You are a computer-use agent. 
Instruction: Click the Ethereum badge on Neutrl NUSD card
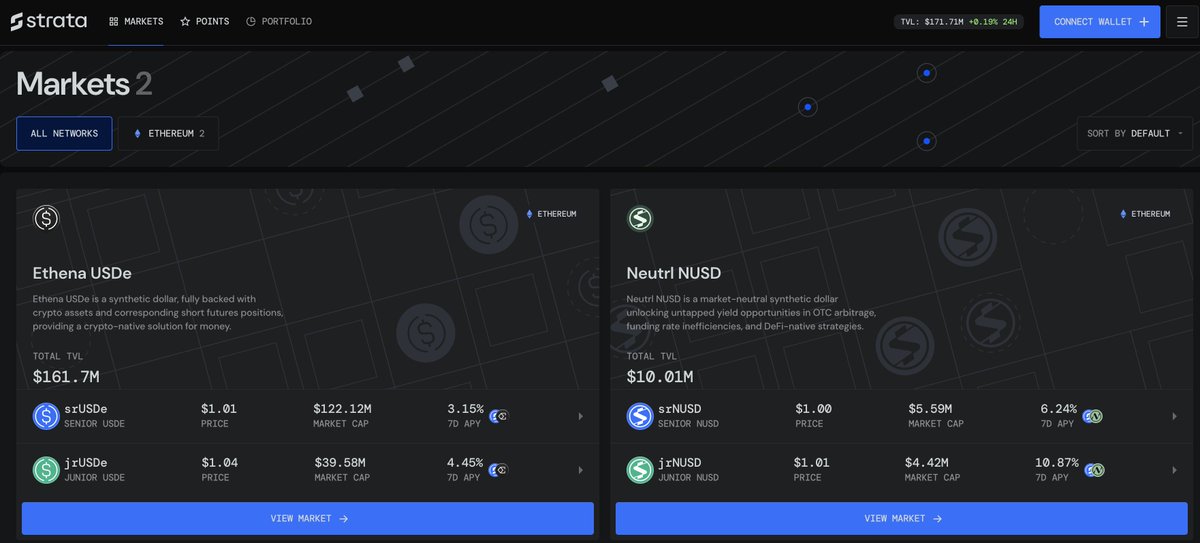1145,214
